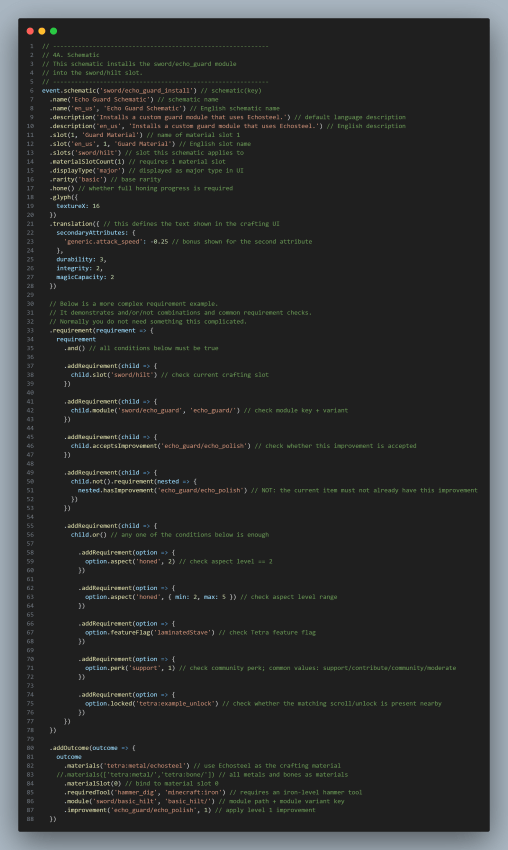Click 'generic.attack_speed' attribute key
The image size is (508, 850).
coord(104,242)
